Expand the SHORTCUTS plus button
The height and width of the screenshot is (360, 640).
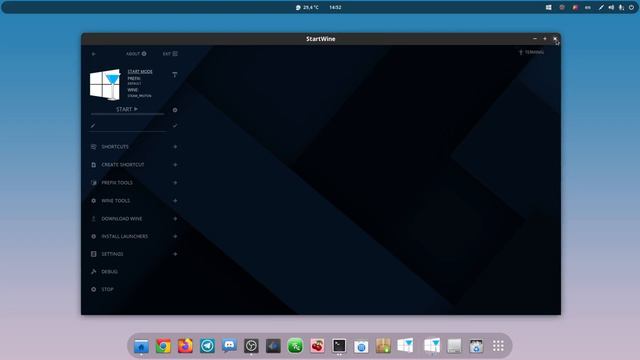(175, 147)
